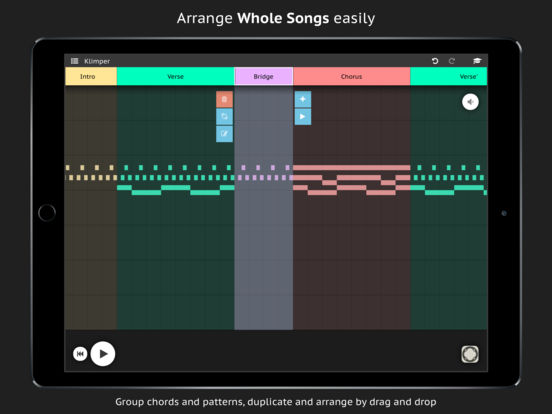Click the Klimper app title
The height and width of the screenshot is (414, 552).
coord(97,61)
